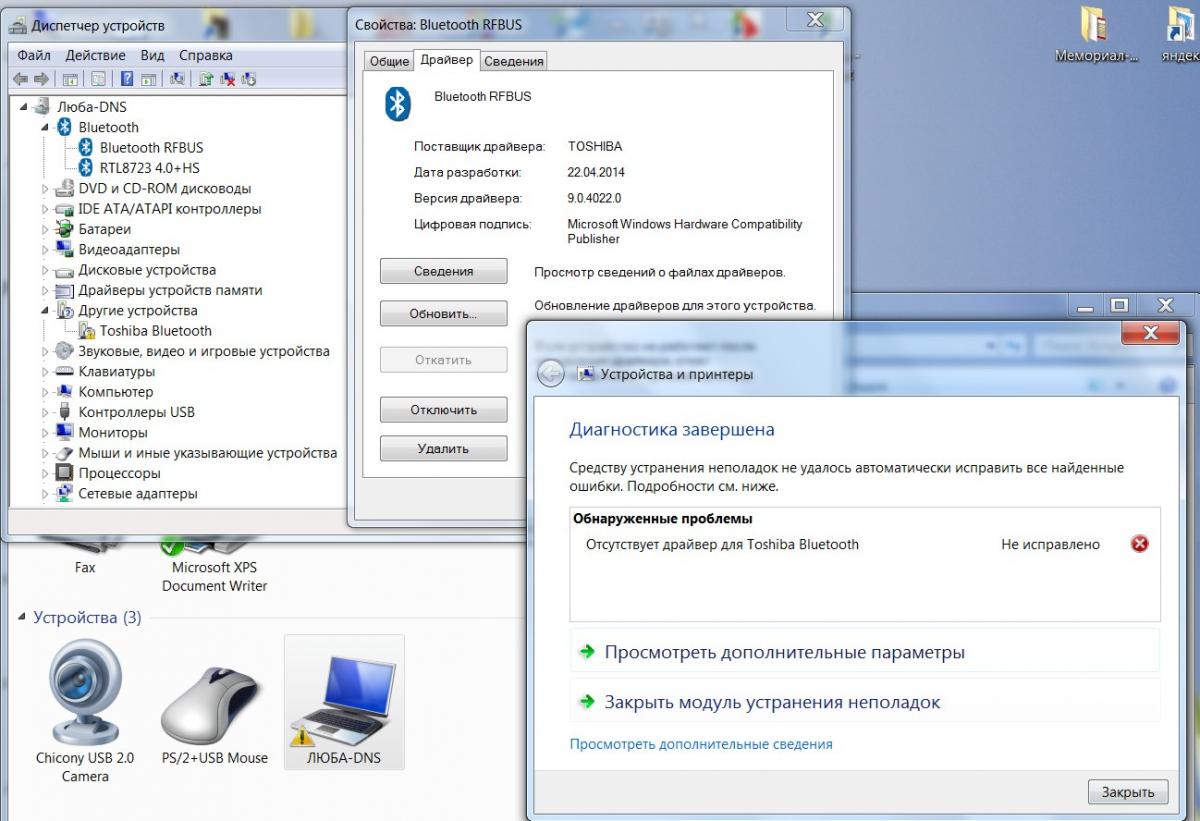The image size is (1200, 821).
Task: Switch to the Драйвер tab
Action: 446,60
